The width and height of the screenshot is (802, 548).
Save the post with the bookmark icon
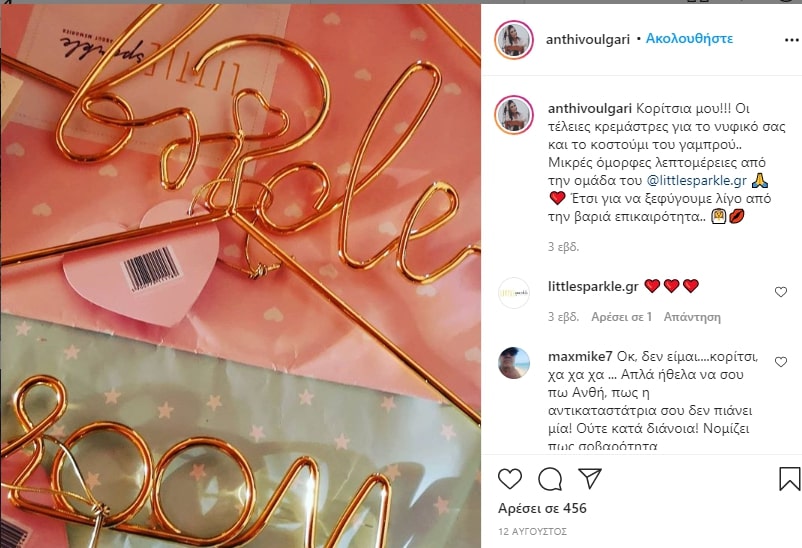click(790, 478)
